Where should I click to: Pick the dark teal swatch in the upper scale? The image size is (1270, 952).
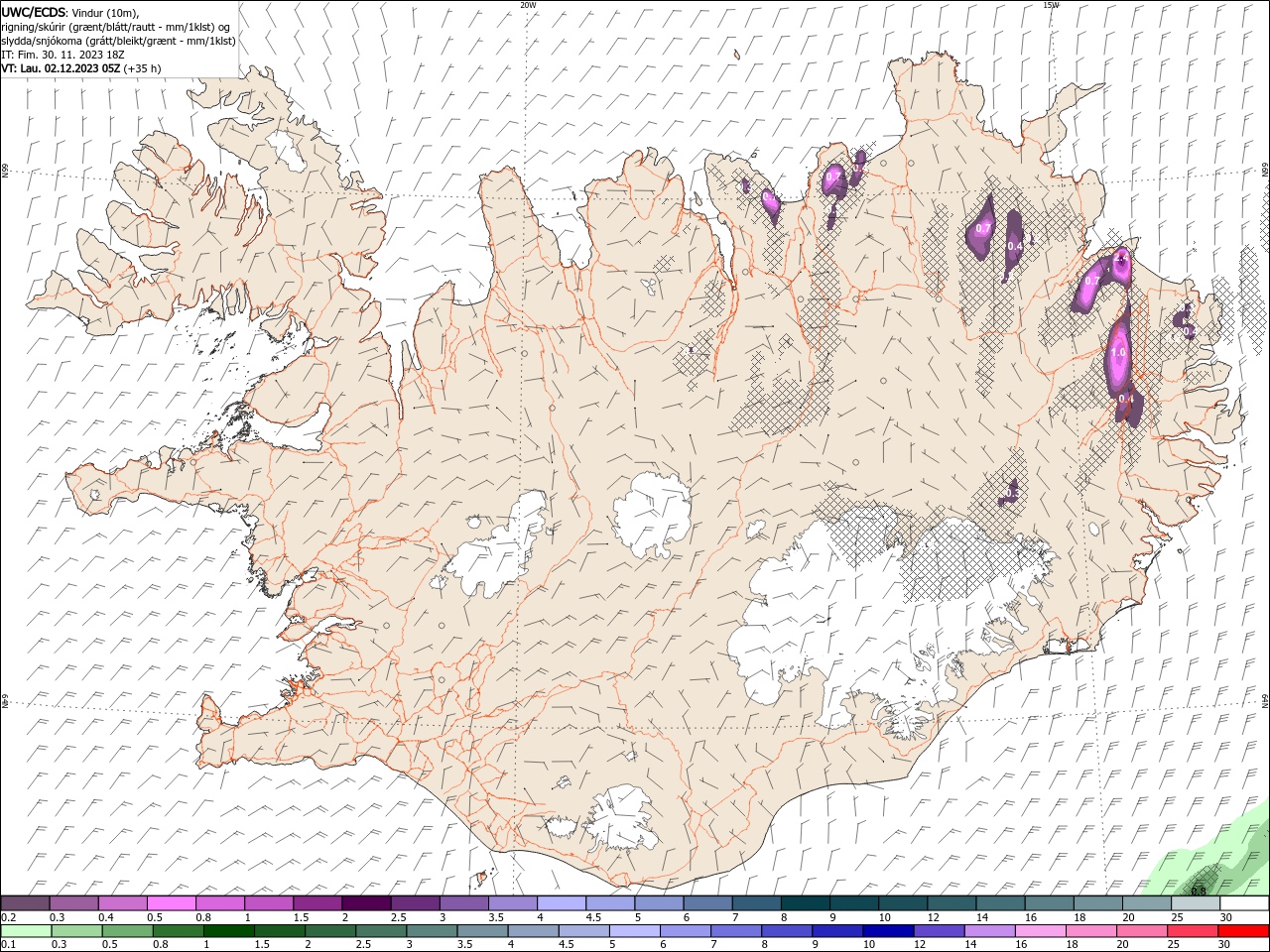805,903
